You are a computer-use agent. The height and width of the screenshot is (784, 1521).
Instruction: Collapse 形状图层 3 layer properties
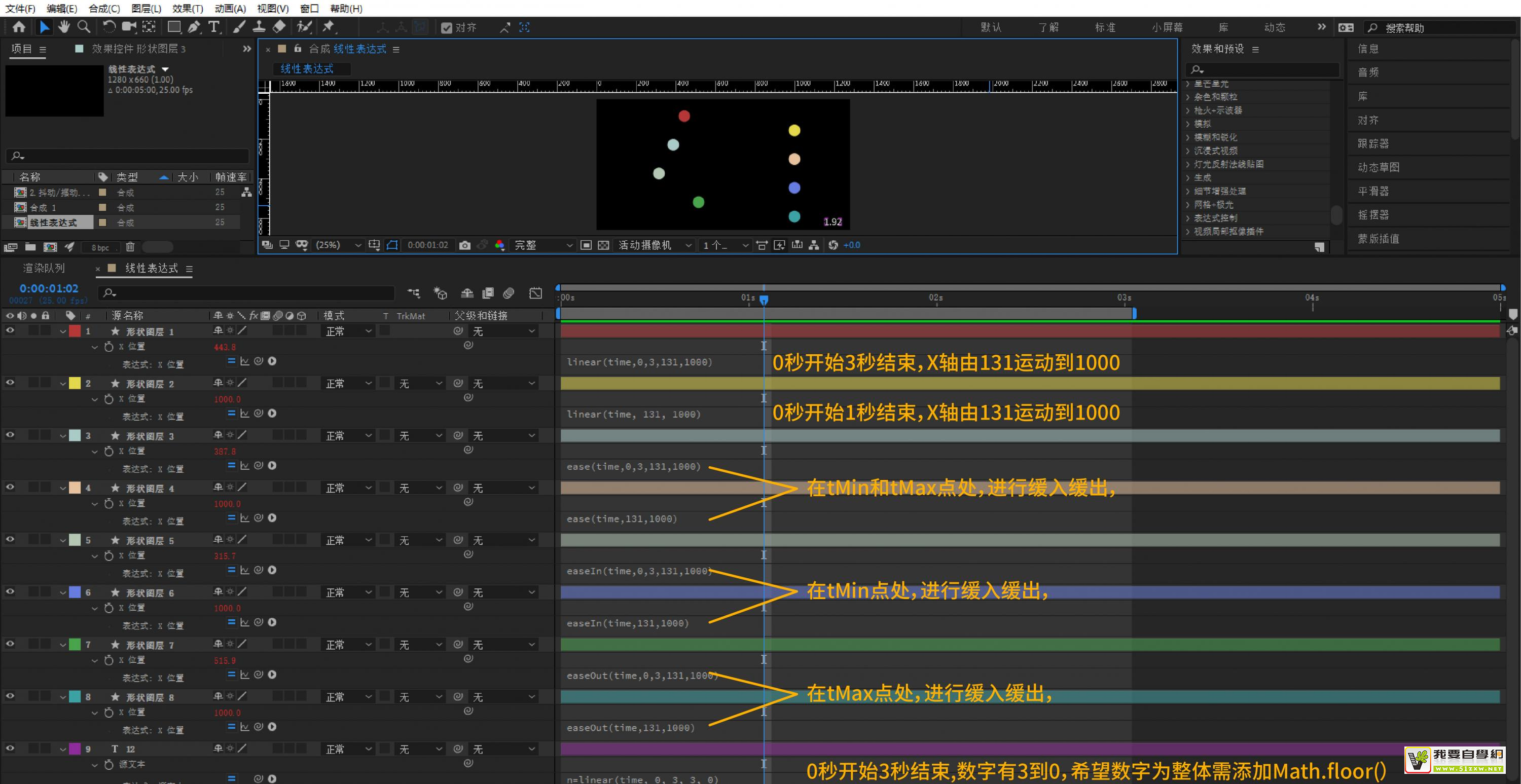tap(62, 436)
